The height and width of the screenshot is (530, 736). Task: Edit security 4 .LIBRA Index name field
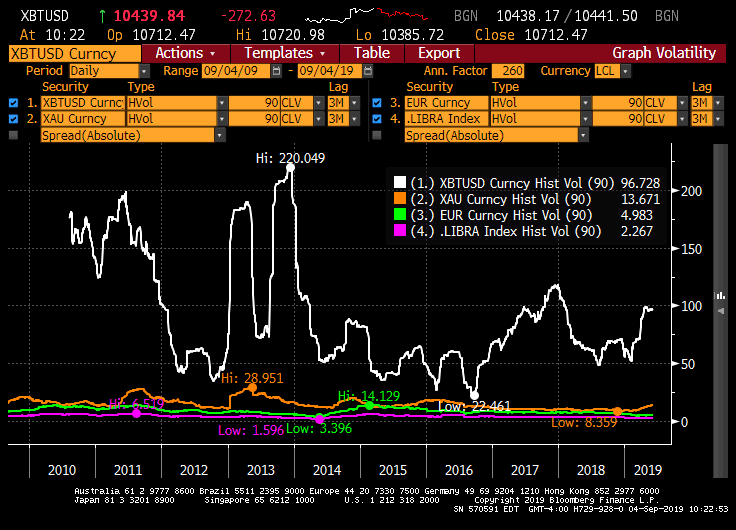[447, 119]
